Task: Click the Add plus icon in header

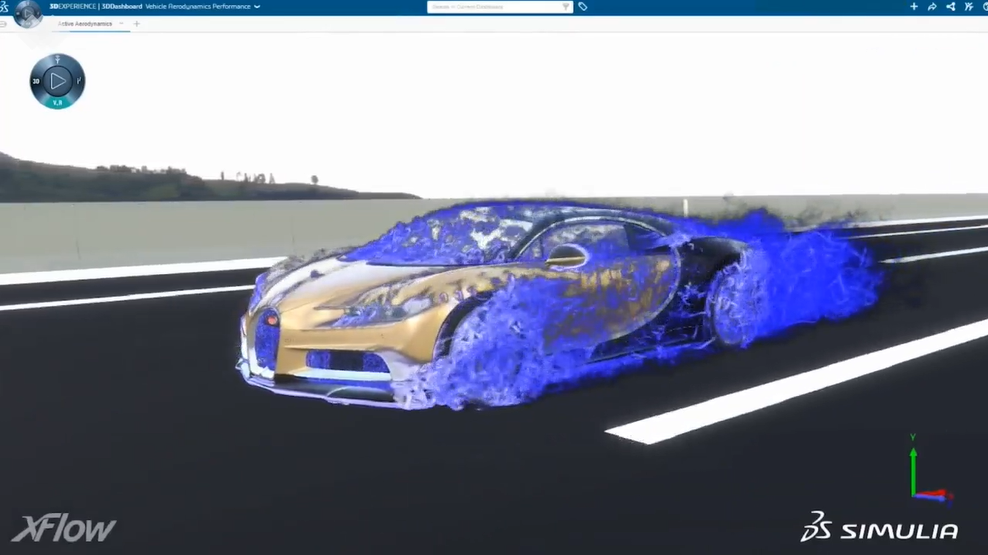Action: [913, 6]
